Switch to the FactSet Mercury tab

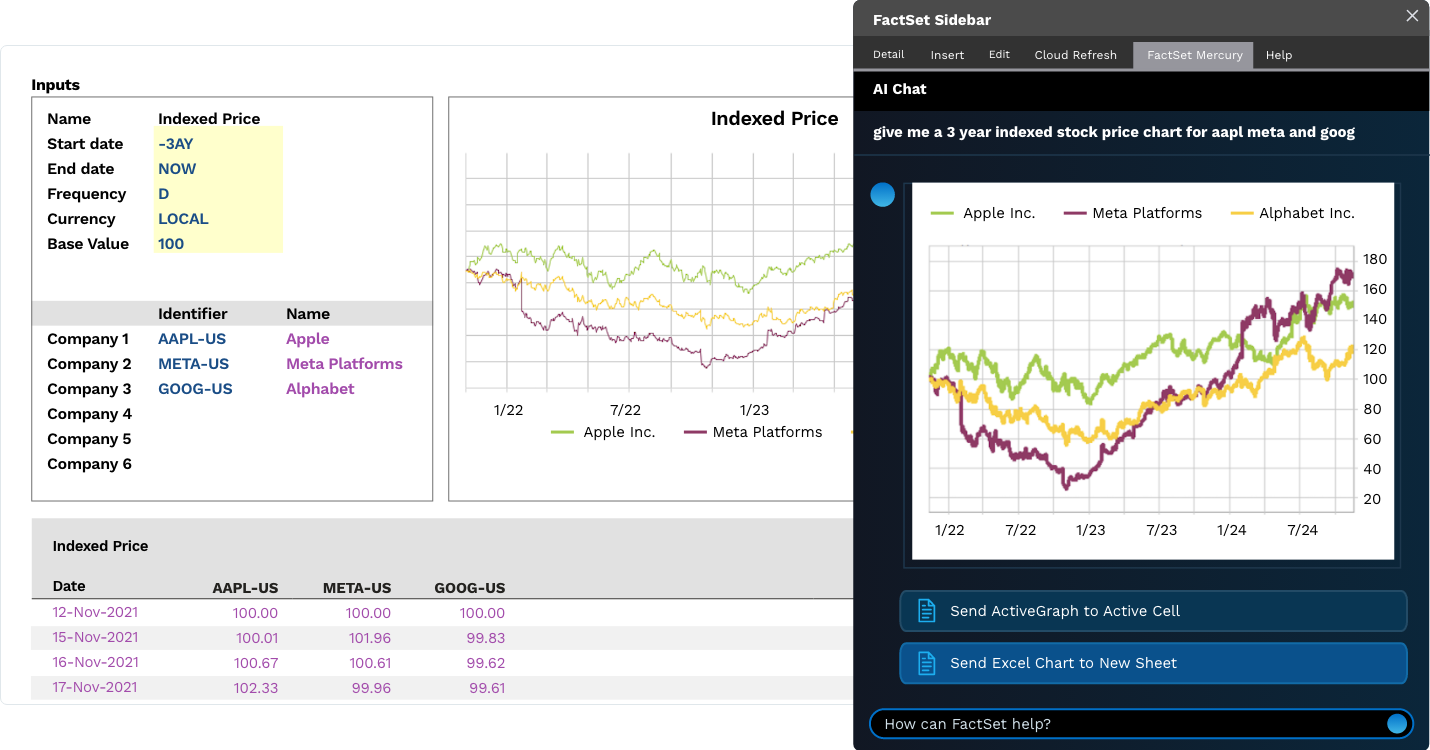click(x=1193, y=55)
